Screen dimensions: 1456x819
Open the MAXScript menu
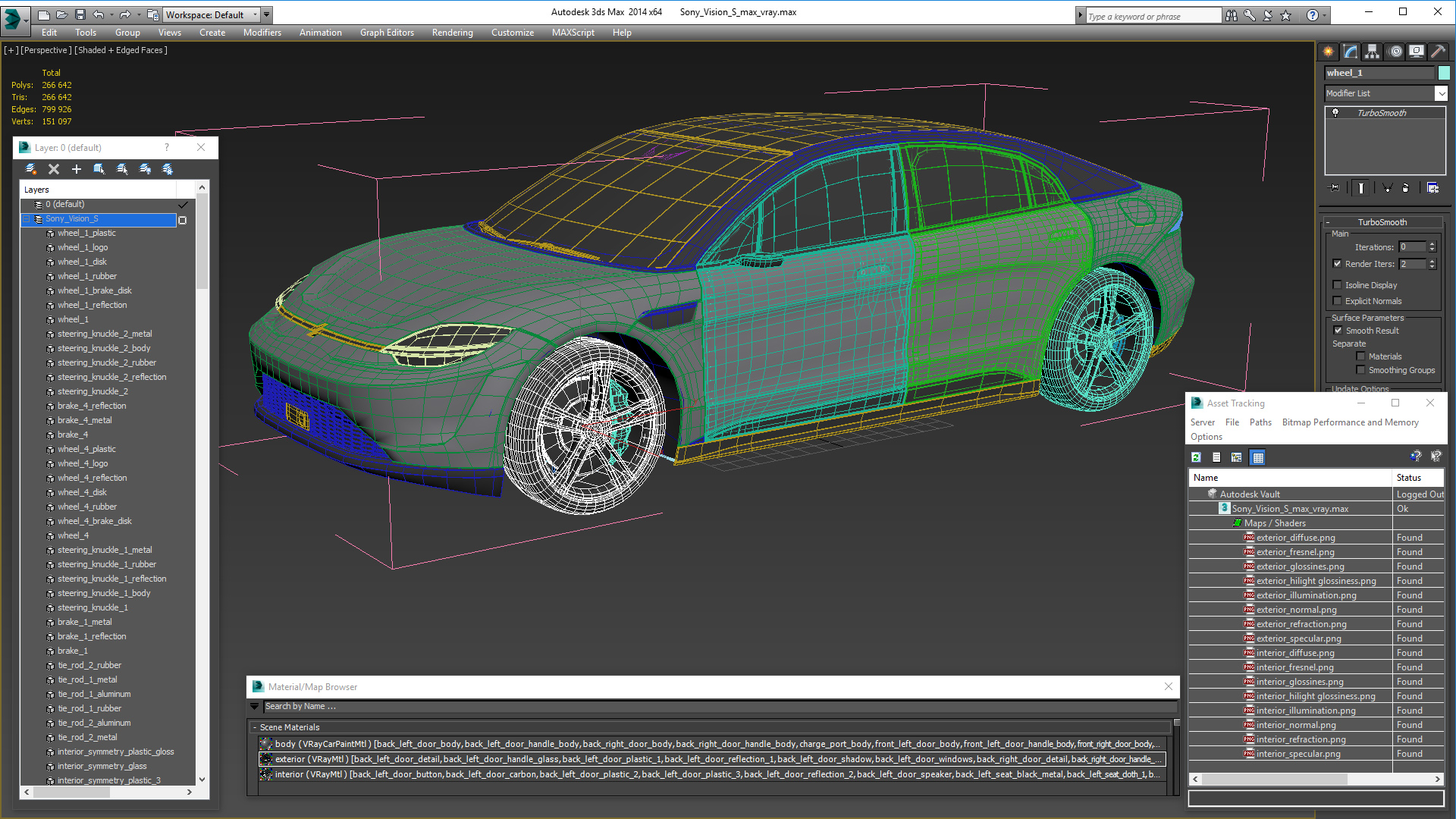(x=573, y=33)
